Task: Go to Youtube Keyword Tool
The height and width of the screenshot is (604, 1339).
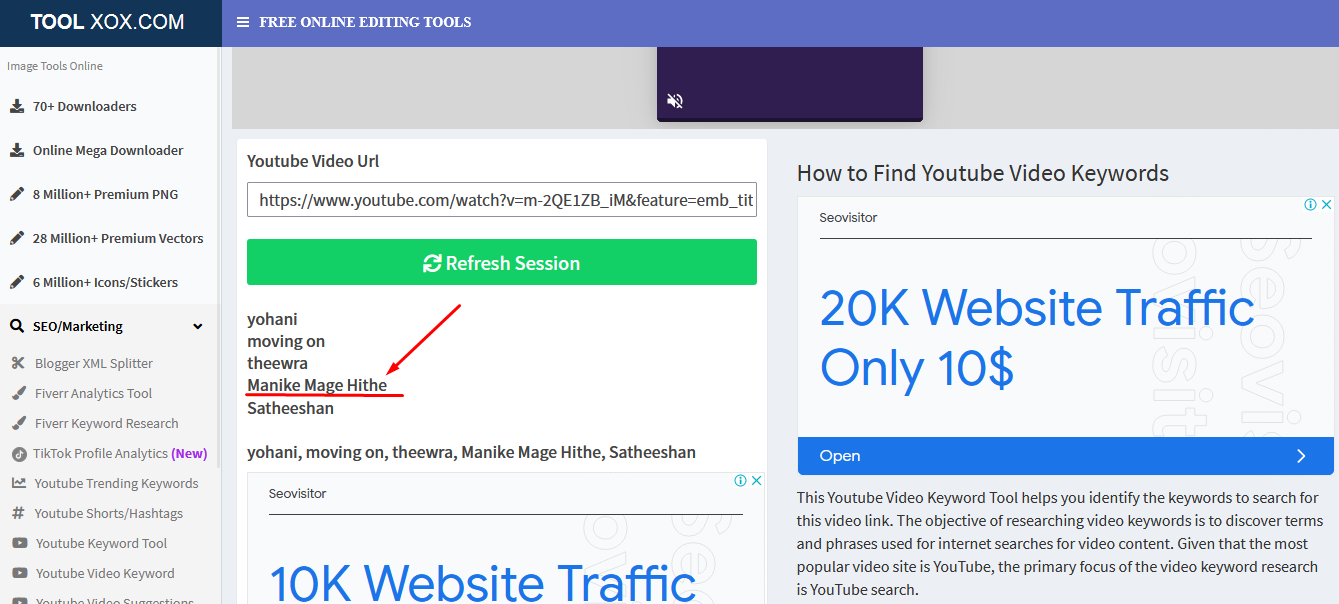Action: pos(102,543)
